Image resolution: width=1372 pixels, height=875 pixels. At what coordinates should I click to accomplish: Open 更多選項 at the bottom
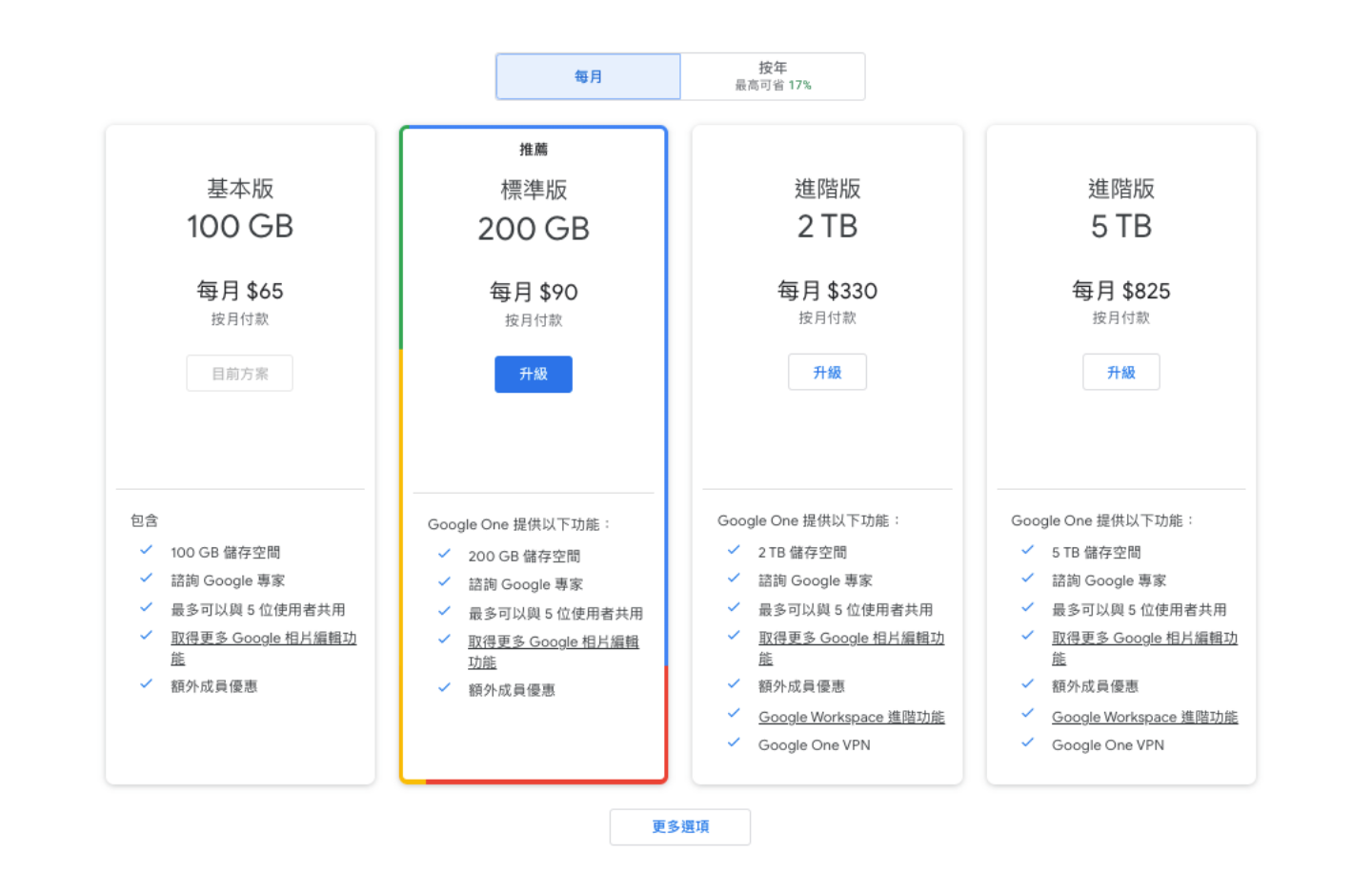coord(679,826)
